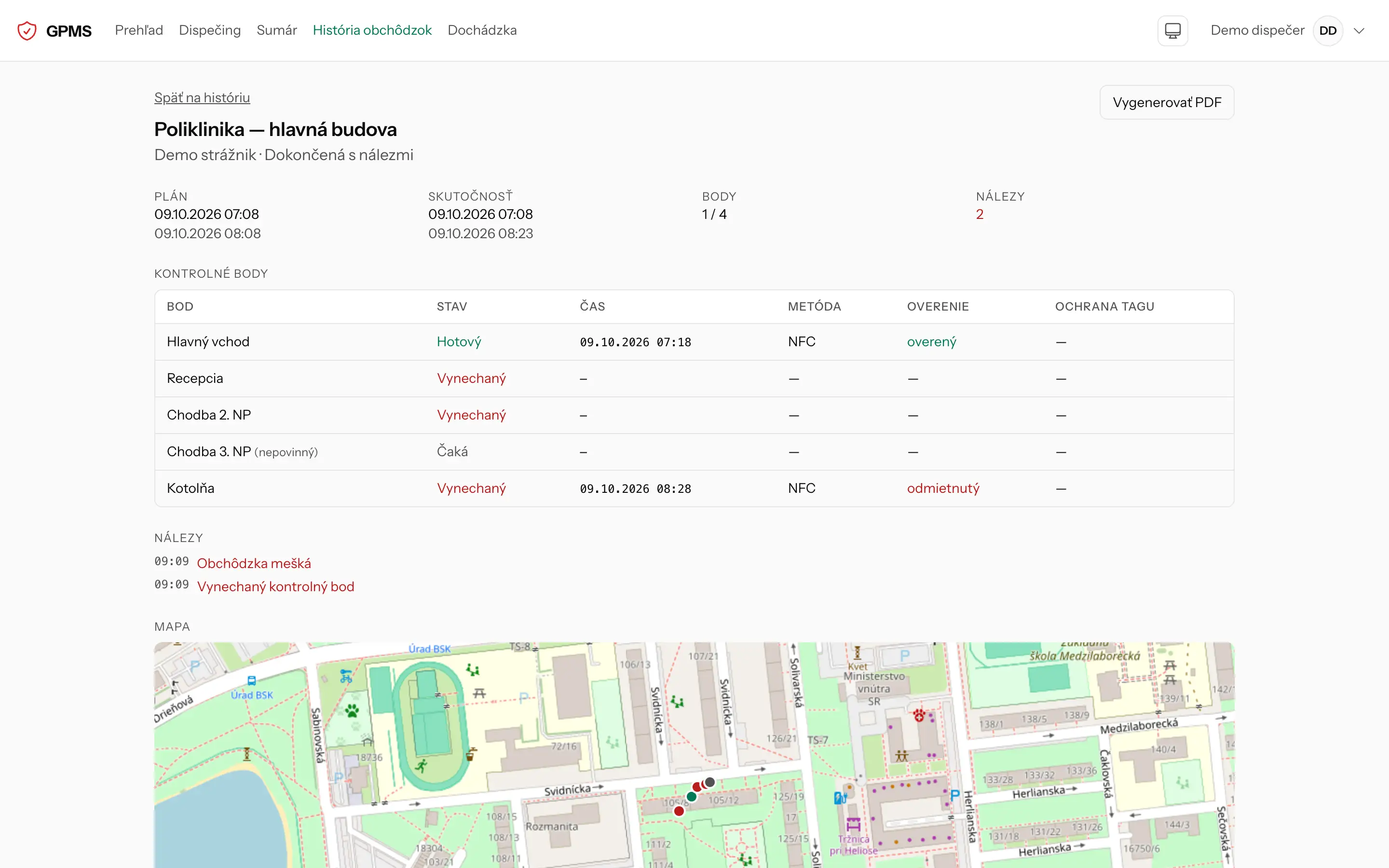Select the Vynechaný kontrolný bod finding
Viewport: 1389px width, 868px height.
tap(275, 586)
